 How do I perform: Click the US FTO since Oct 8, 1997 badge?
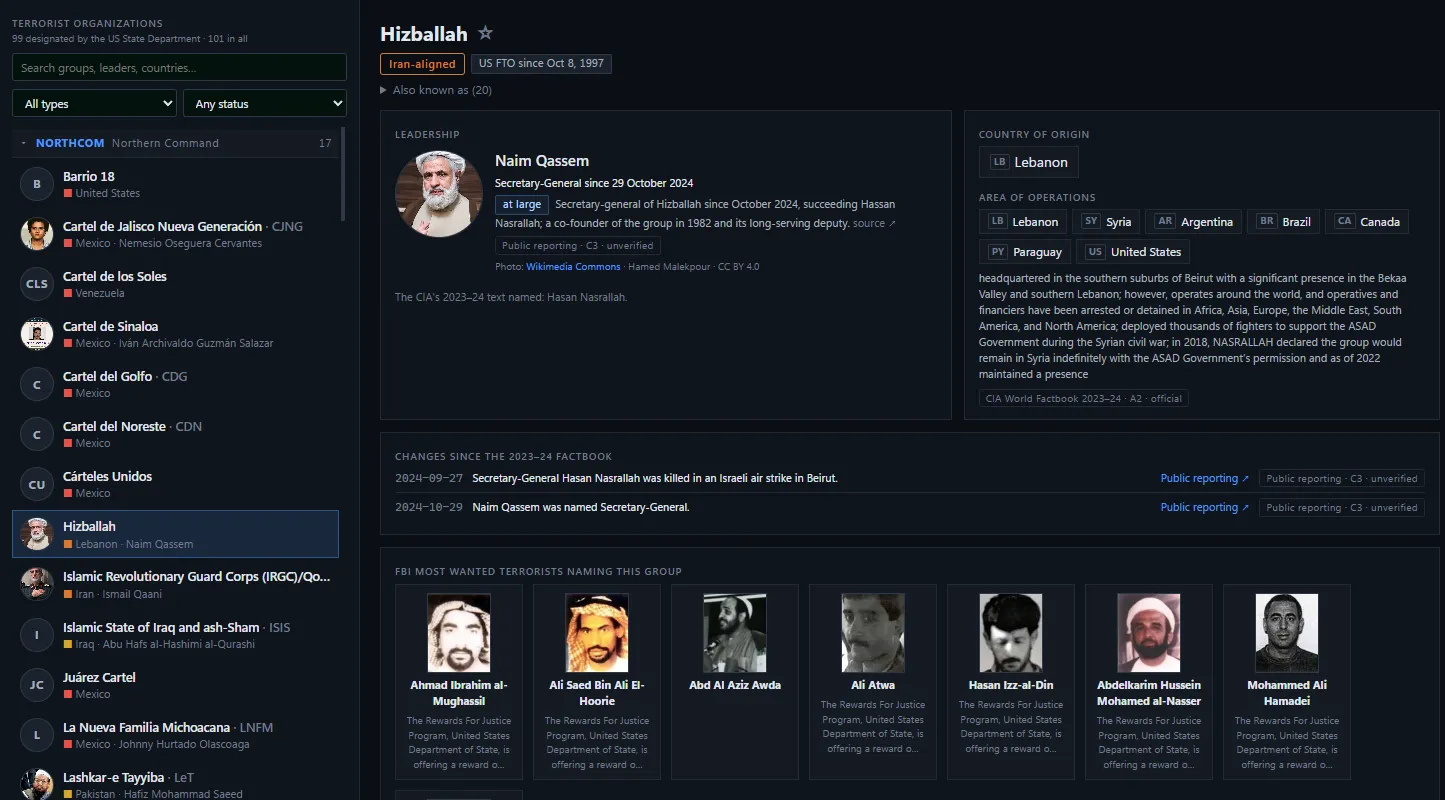[x=541, y=64]
